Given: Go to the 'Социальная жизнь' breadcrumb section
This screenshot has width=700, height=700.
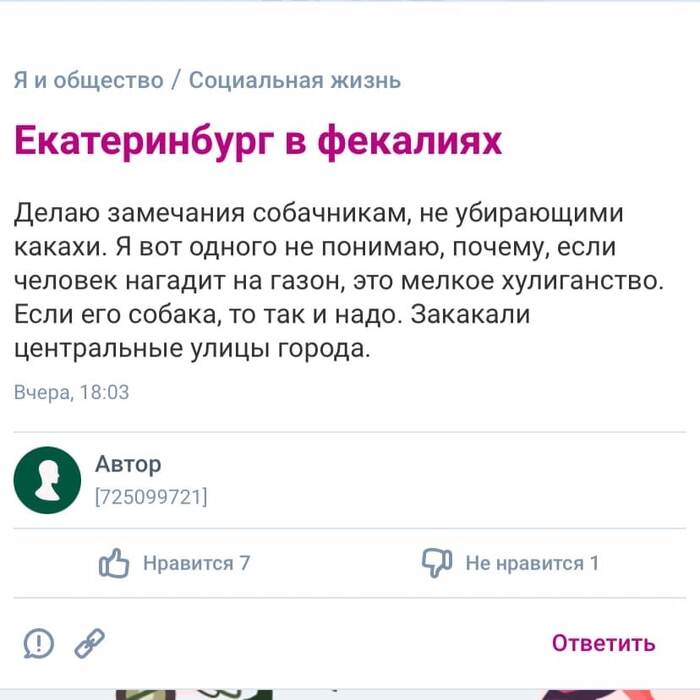Looking at the screenshot, I should point(295,80).
